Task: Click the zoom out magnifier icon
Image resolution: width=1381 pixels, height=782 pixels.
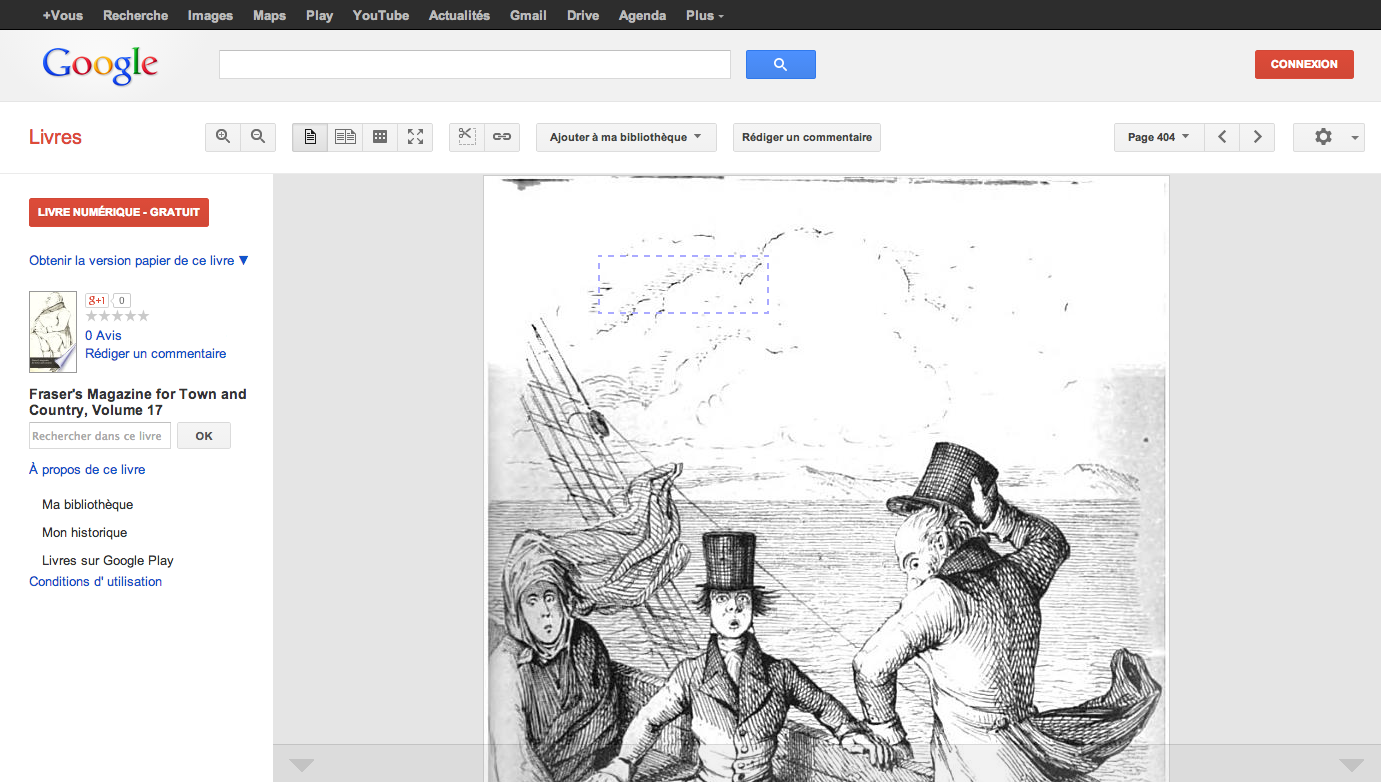Action: tap(258, 137)
